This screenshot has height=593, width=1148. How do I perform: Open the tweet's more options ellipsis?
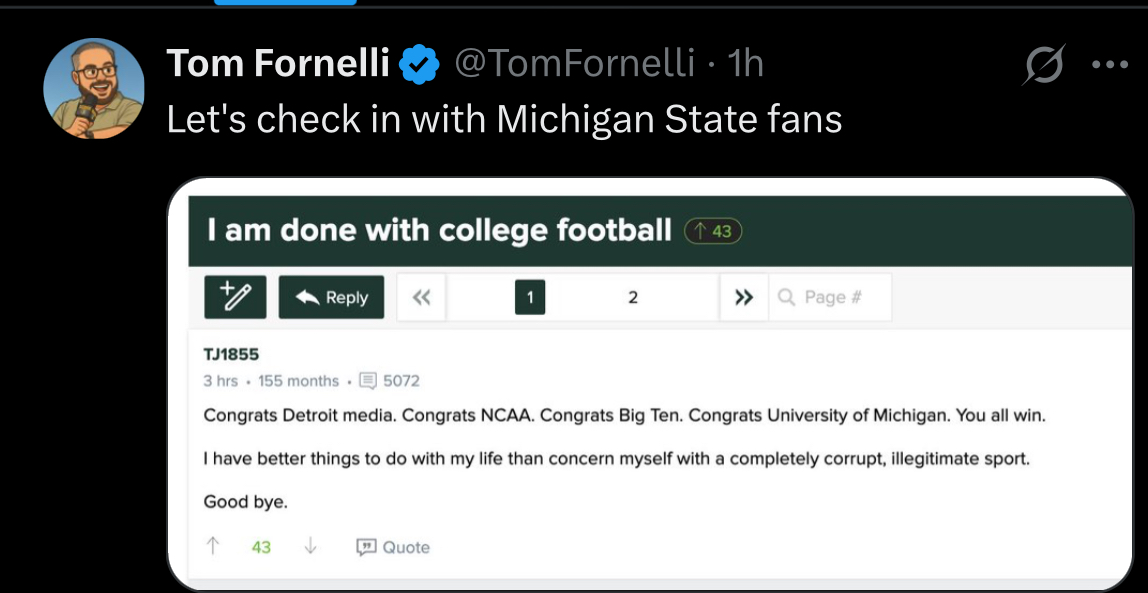(x=1109, y=65)
